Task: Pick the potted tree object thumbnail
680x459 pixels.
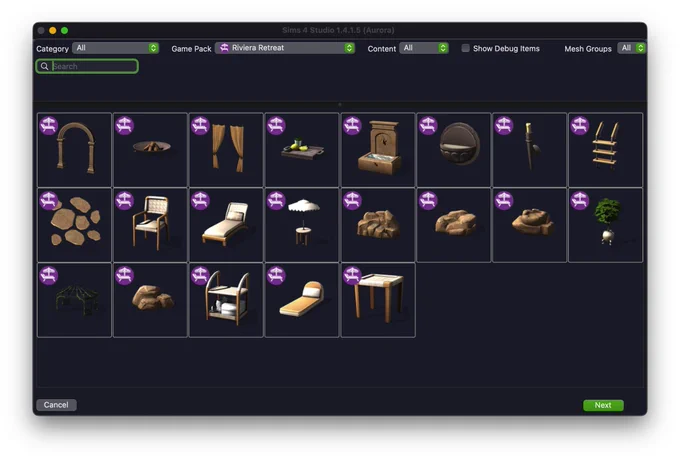Action: click(x=605, y=225)
